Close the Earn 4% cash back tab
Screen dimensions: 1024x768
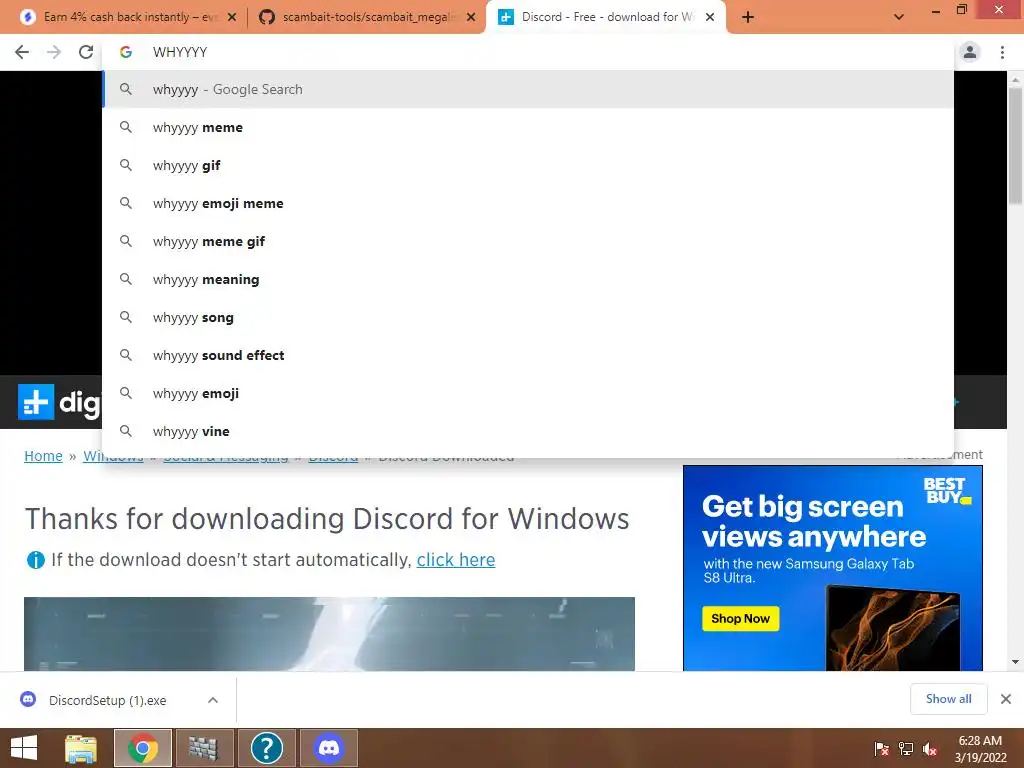[x=232, y=17]
